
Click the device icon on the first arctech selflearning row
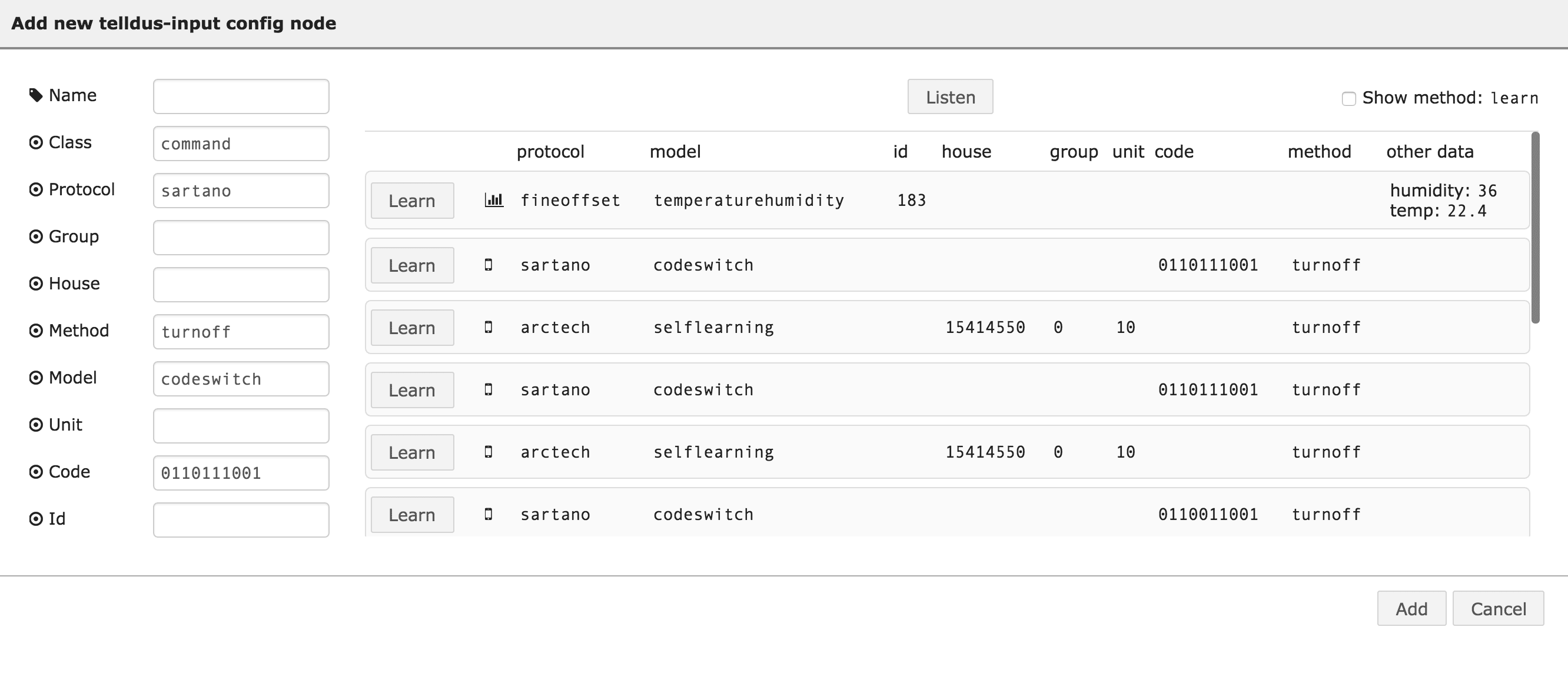(489, 327)
